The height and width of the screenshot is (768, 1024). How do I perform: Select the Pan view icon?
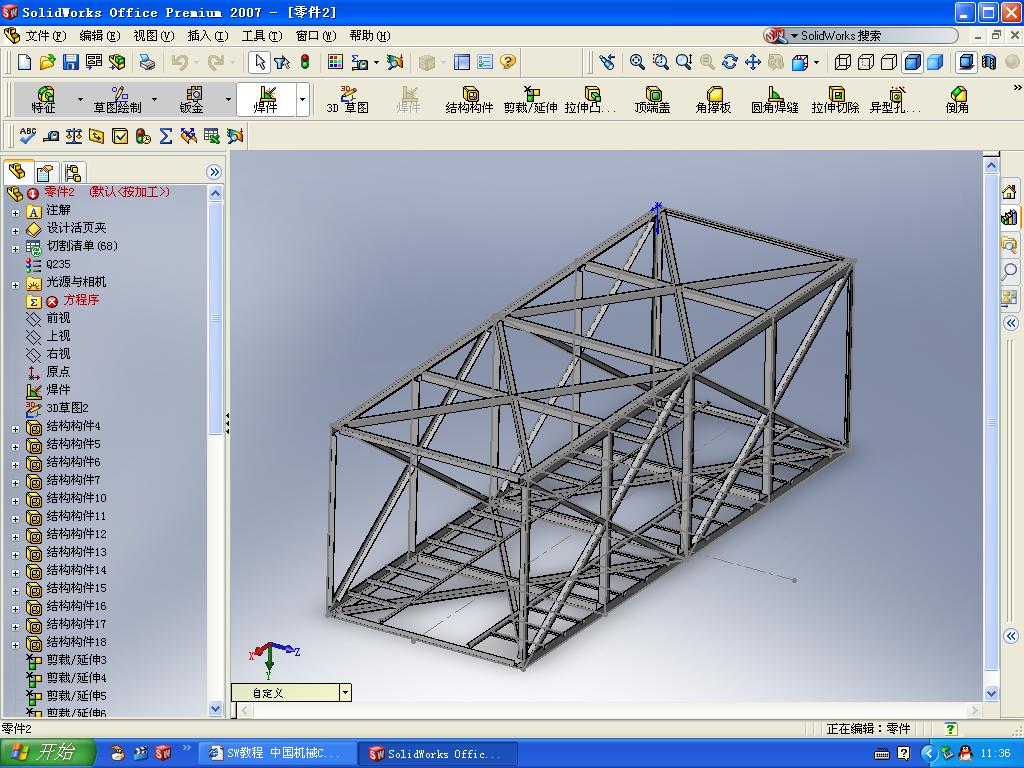click(753, 62)
